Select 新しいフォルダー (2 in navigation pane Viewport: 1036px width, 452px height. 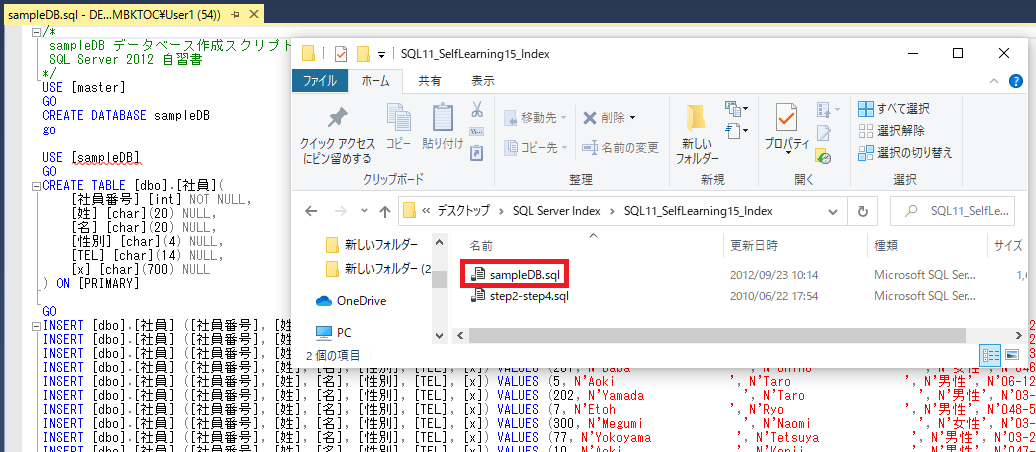point(379,269)
